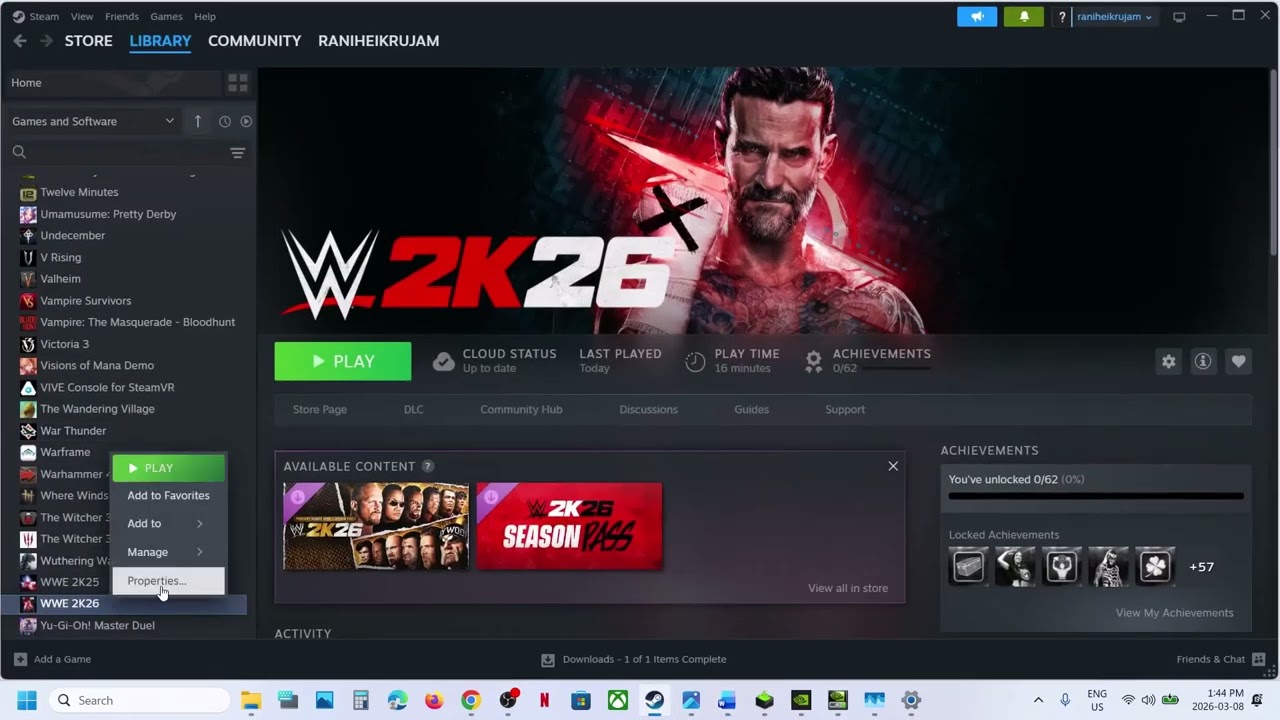
Task: Favorite the game with heart icon
Action: [x=1238, y=361]
